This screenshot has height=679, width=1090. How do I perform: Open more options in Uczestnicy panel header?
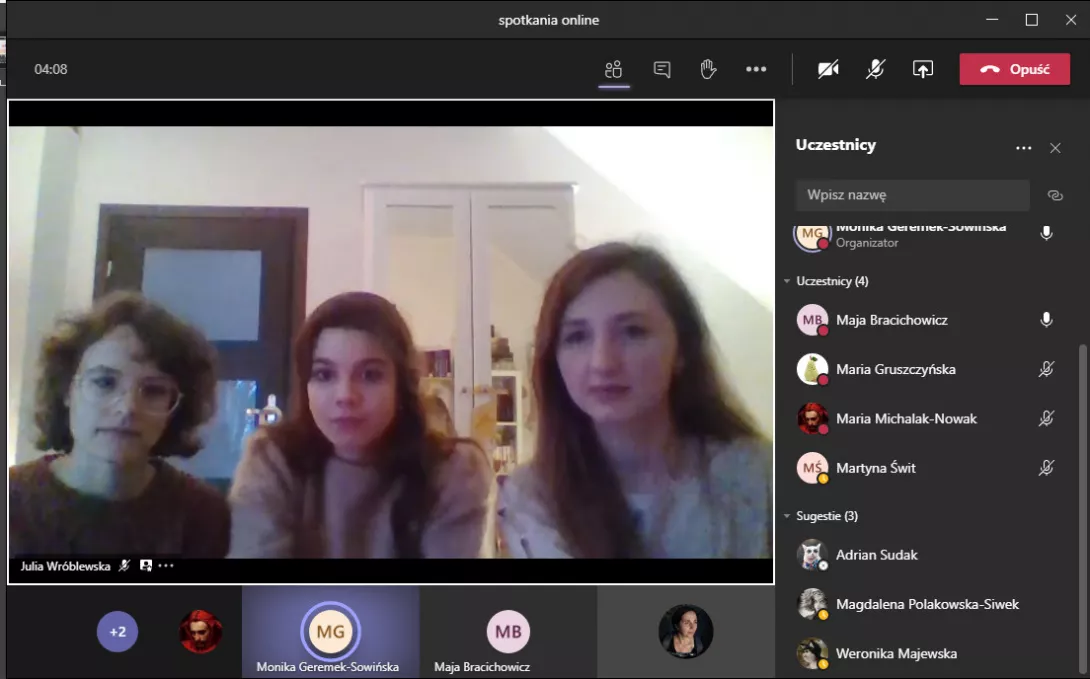click(1023, 148)
